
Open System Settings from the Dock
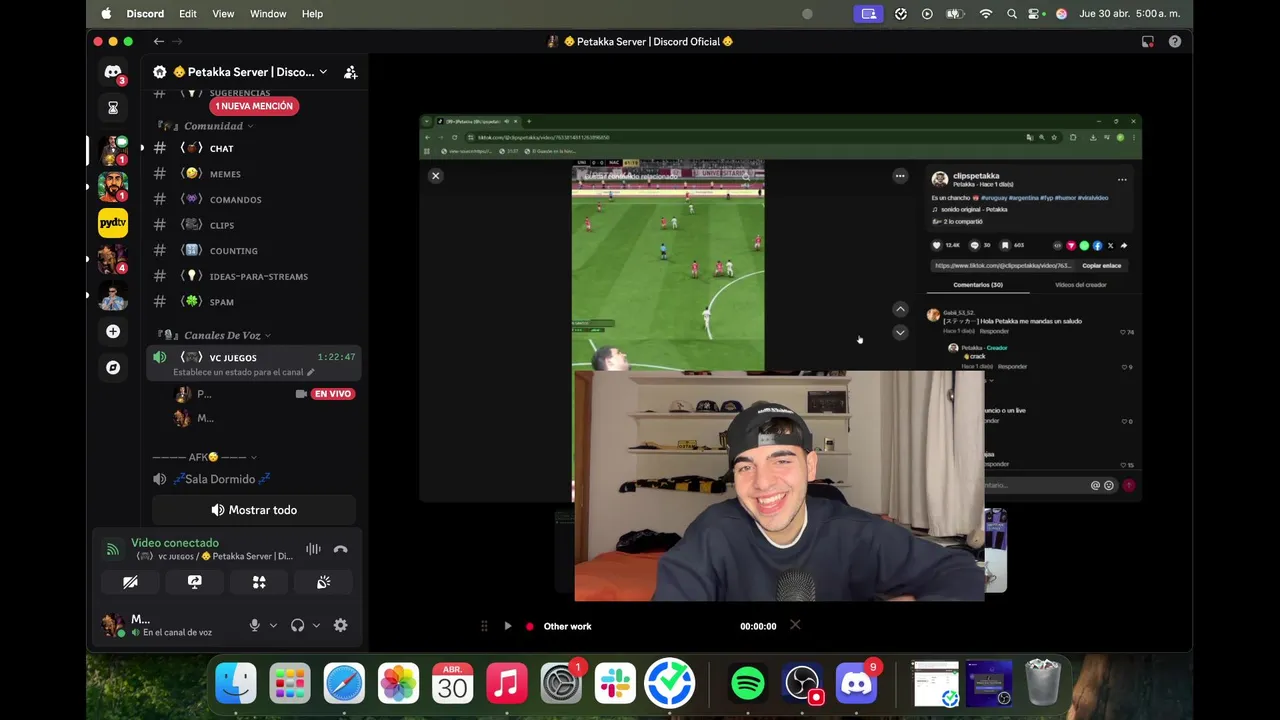click(561, 684)
